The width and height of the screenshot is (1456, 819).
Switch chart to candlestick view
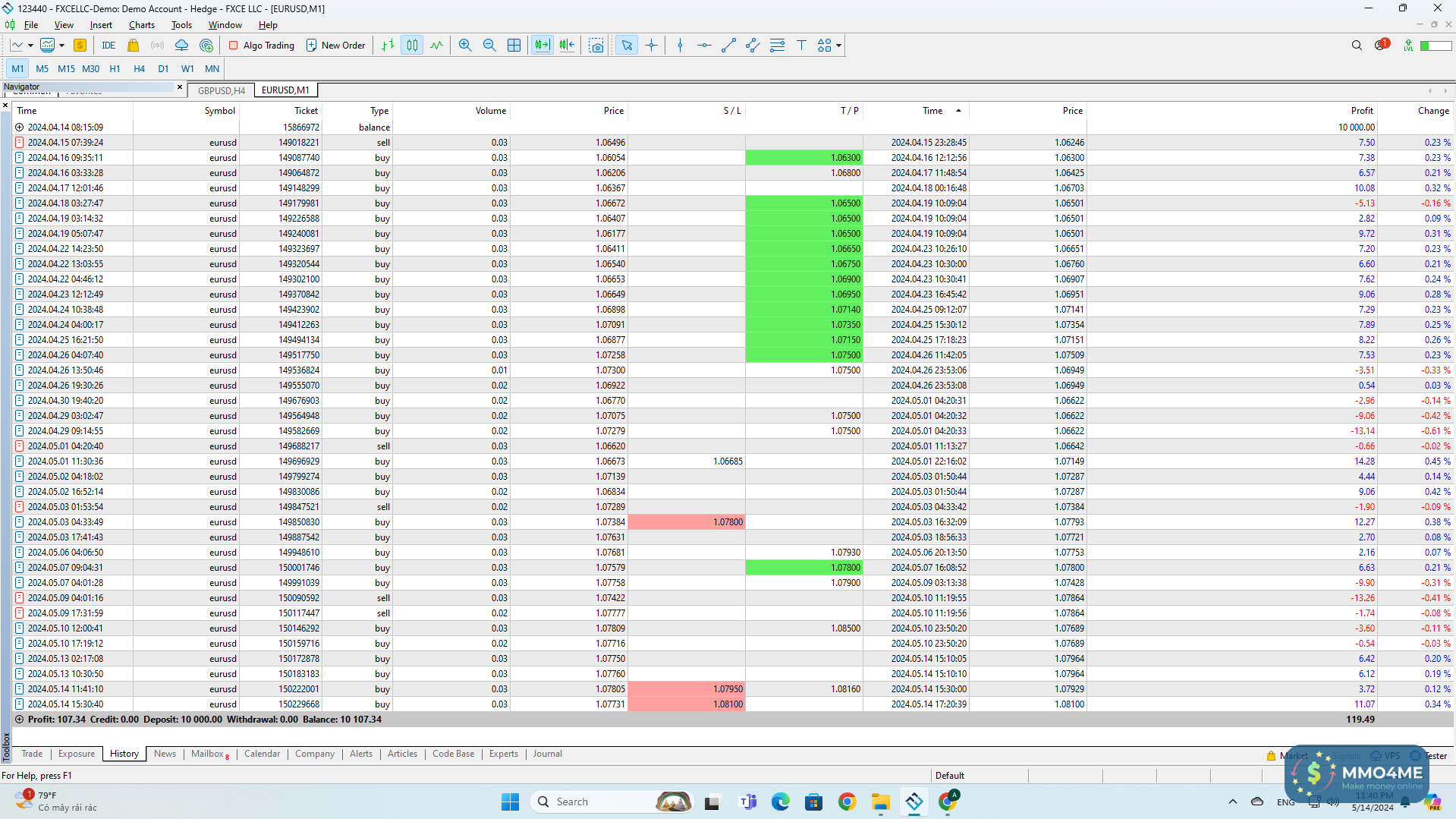[x=412, y=46]
